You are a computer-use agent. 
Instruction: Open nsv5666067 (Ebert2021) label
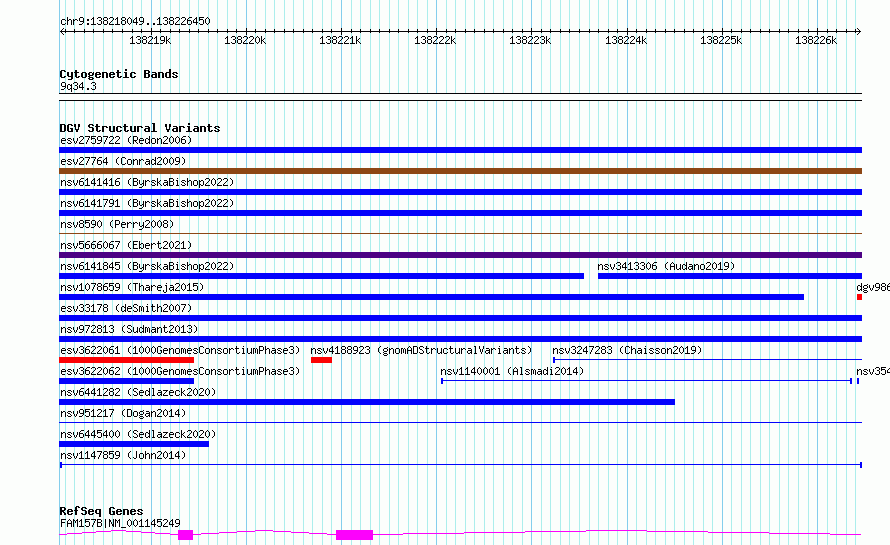tap(126, 245)
